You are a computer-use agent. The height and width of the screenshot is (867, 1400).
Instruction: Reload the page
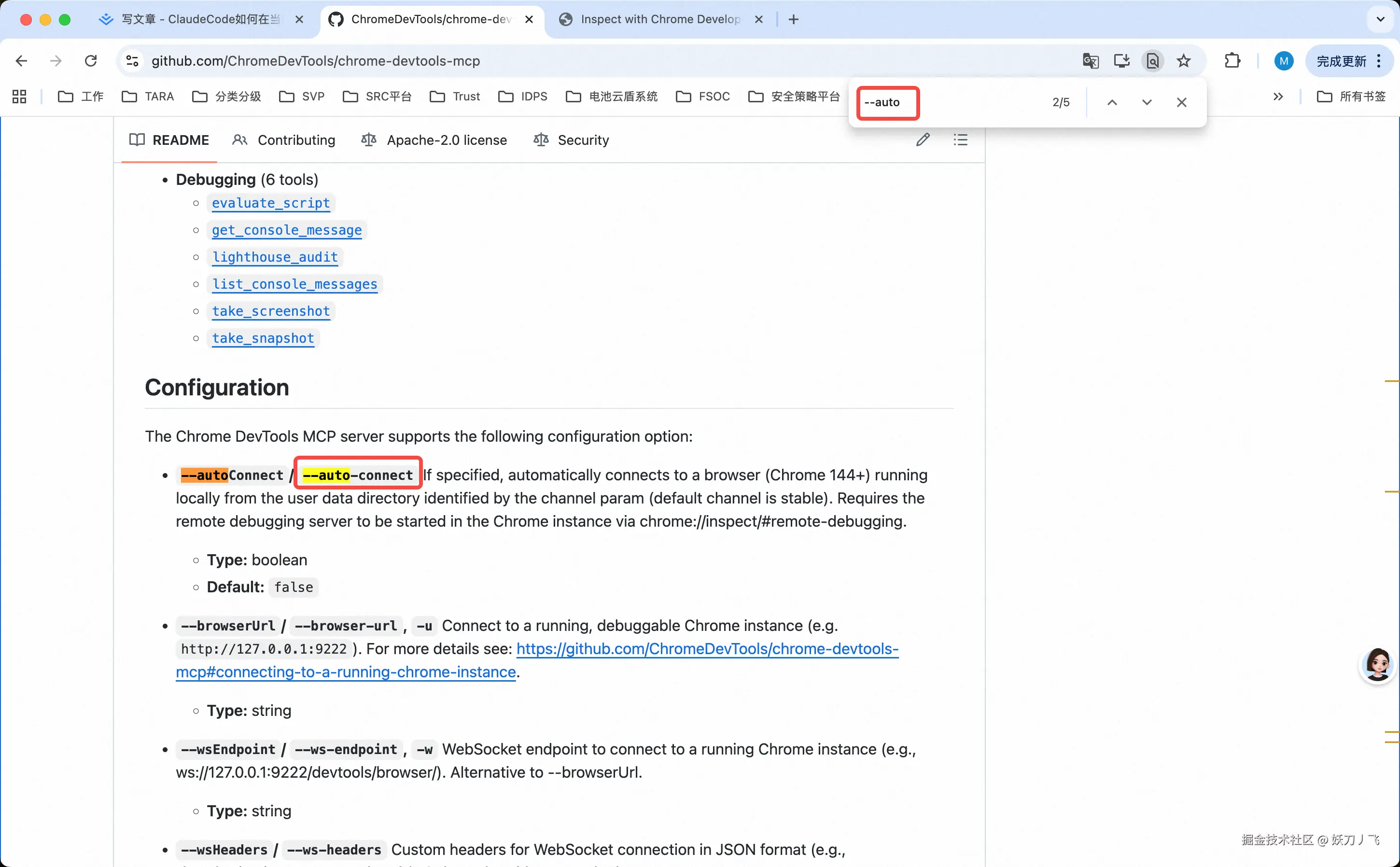pos(91,61)
